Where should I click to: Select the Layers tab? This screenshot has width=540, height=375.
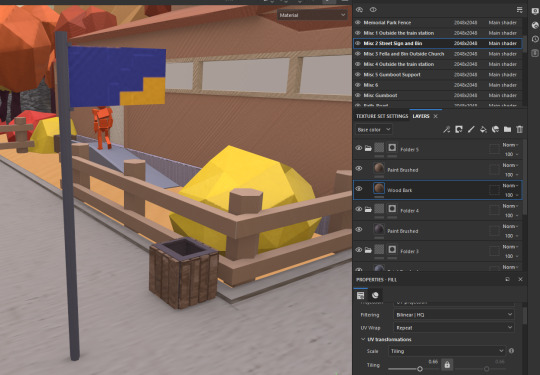tap(421, 116)
